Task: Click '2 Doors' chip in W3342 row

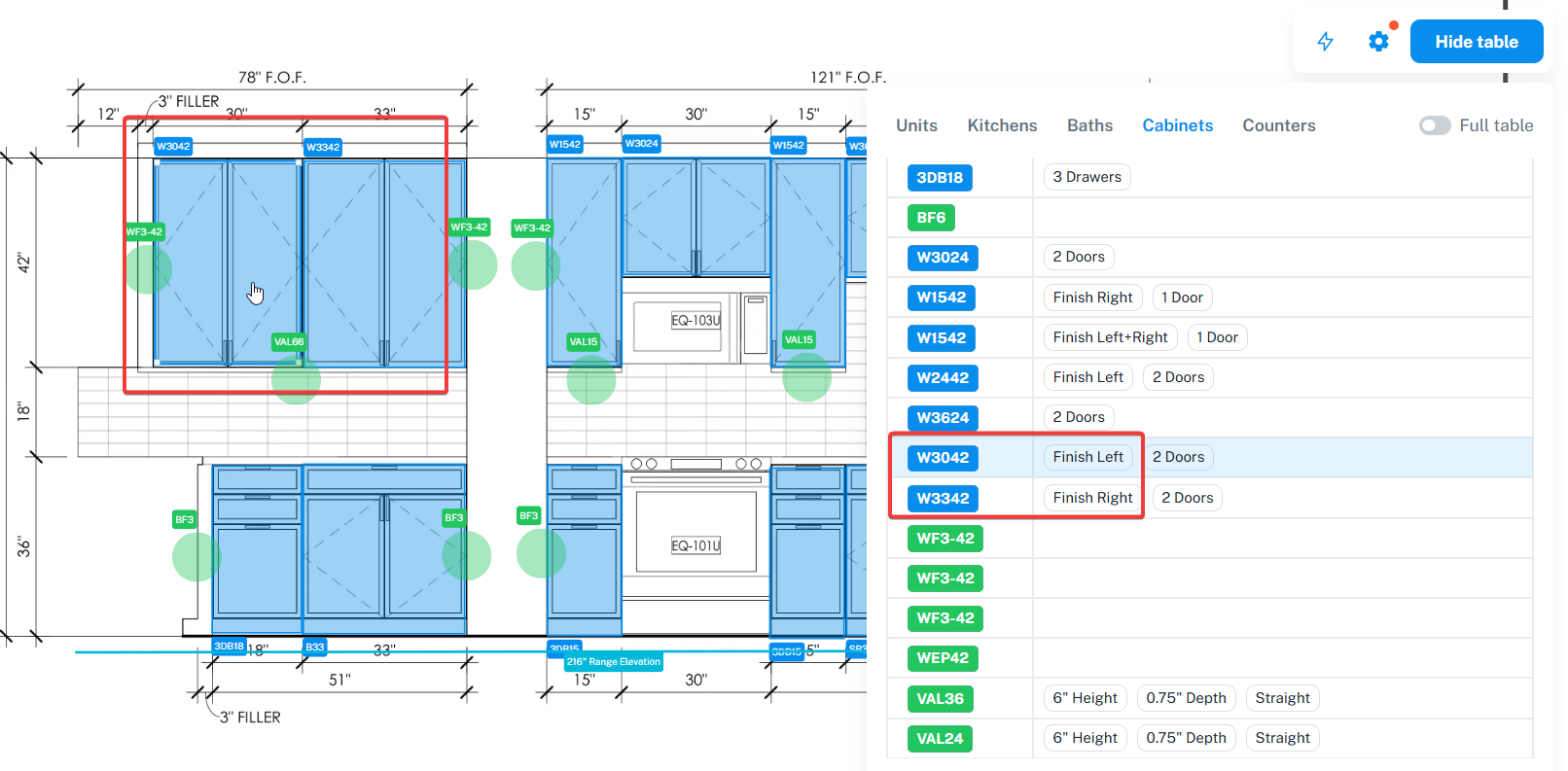Action: coord(1187,498)
